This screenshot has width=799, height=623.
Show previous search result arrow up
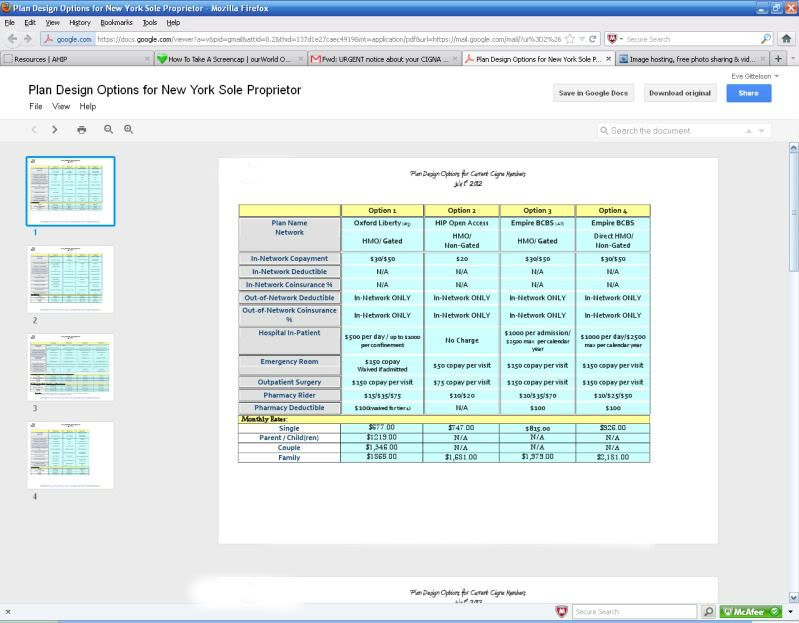click(x=749, y=131)
